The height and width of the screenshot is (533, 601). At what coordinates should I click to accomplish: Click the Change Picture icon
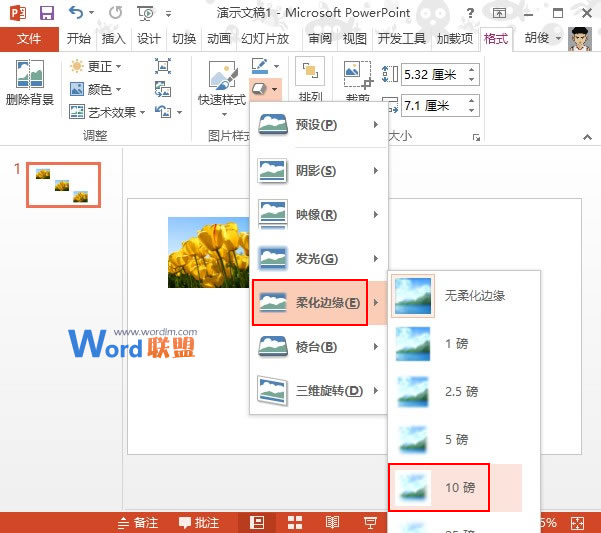[x=163, y=89]
